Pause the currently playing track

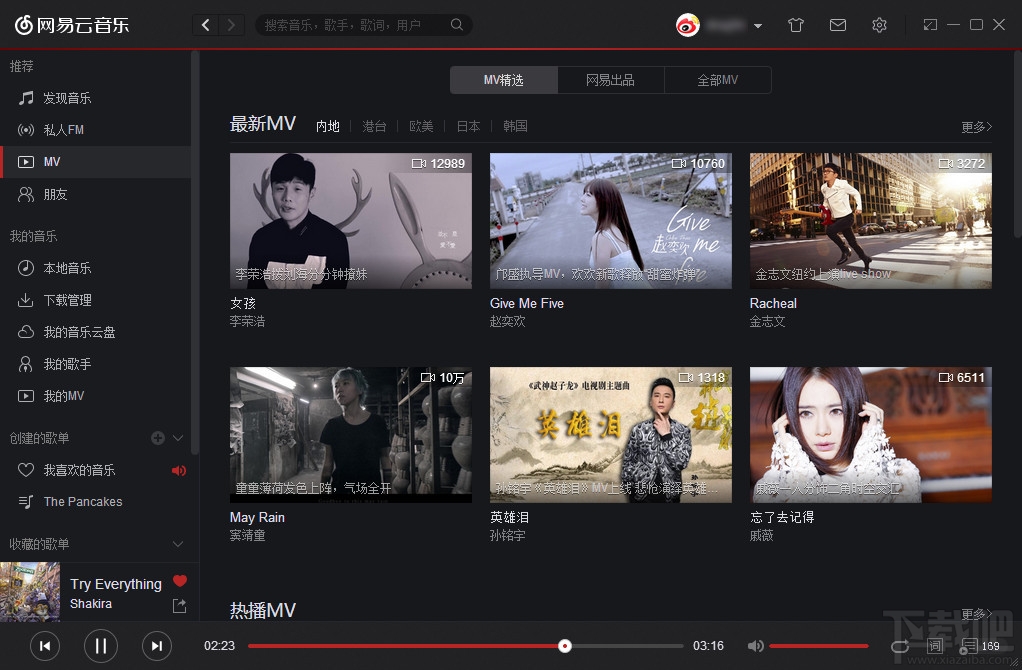(100, 646)
